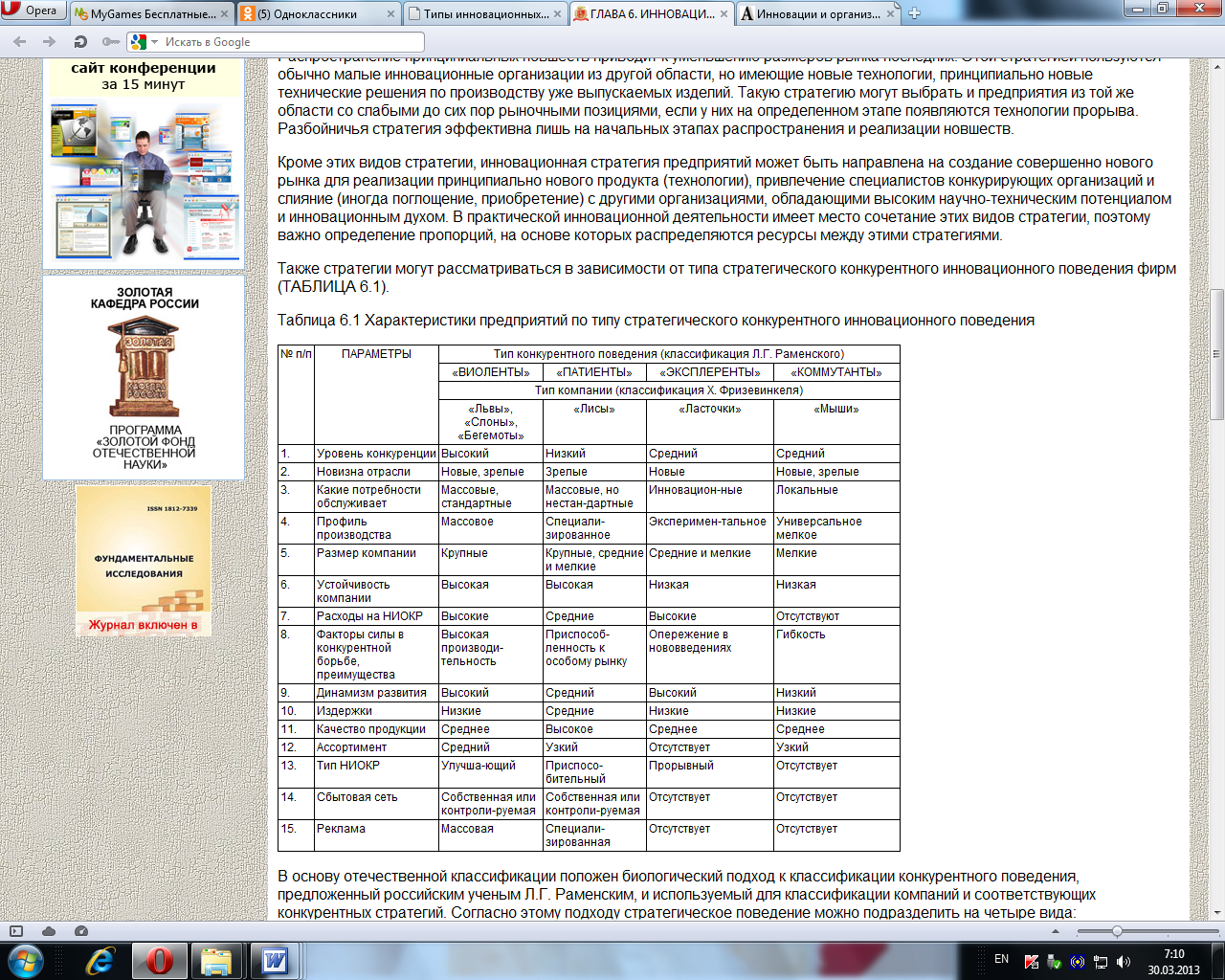Open the 'Золотая кафедра России' banner
Image resolution: width=1225 pixels, height=980 pixels.
pos(144,378)
